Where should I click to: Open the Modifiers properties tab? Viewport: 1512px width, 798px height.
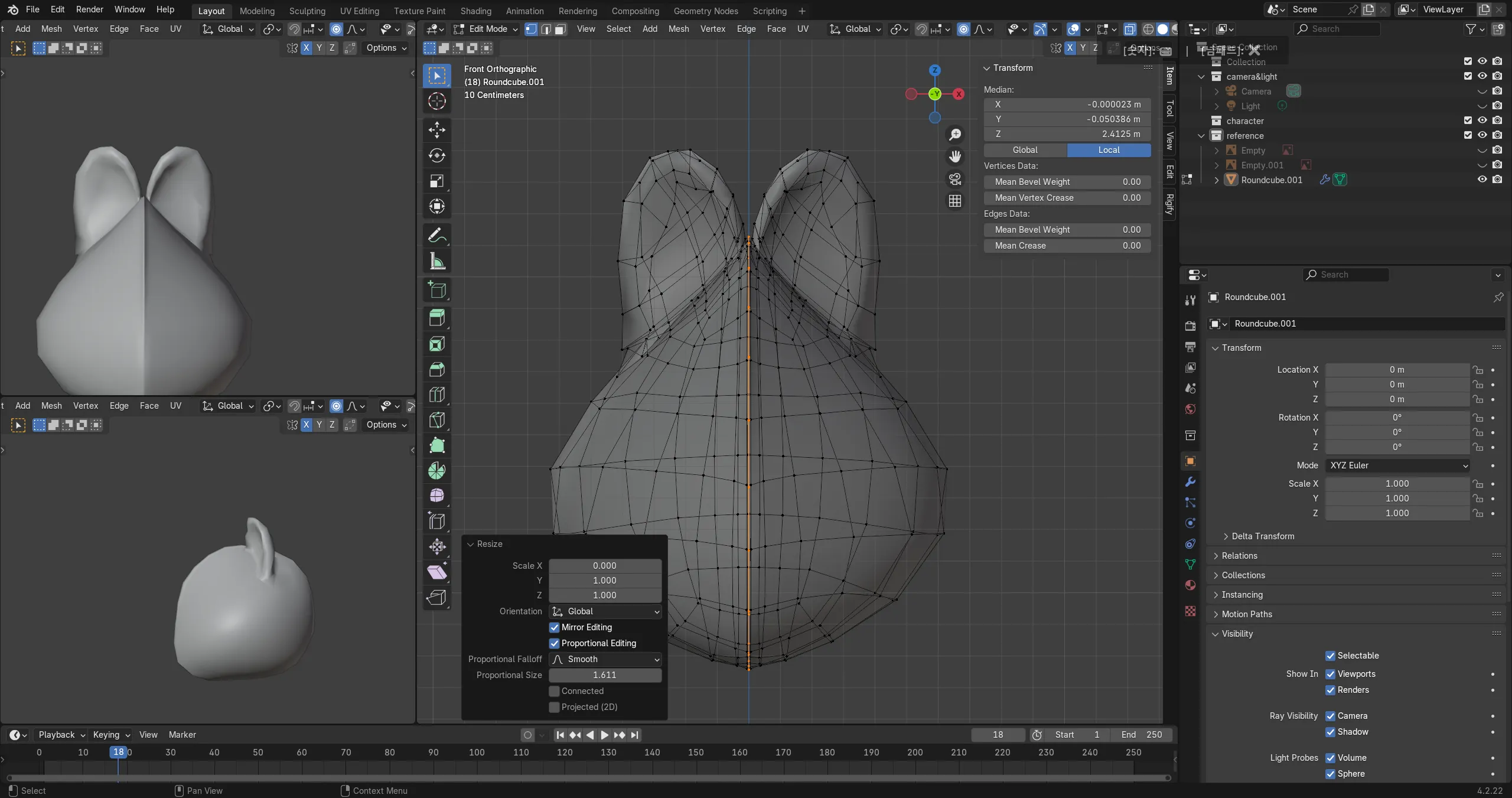[x=1190, y=482]
